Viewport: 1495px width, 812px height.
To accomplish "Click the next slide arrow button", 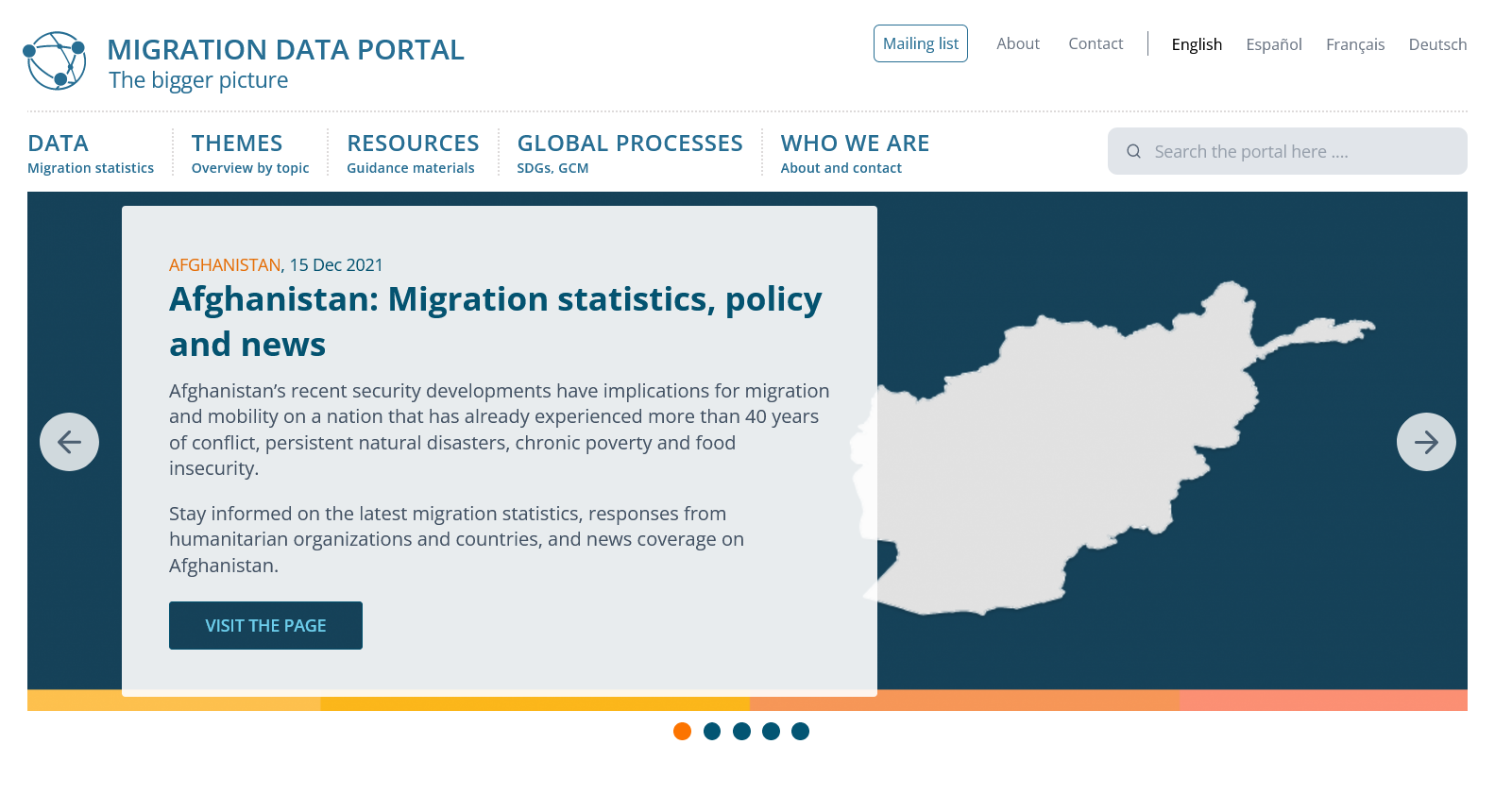I will [1425, 442].
